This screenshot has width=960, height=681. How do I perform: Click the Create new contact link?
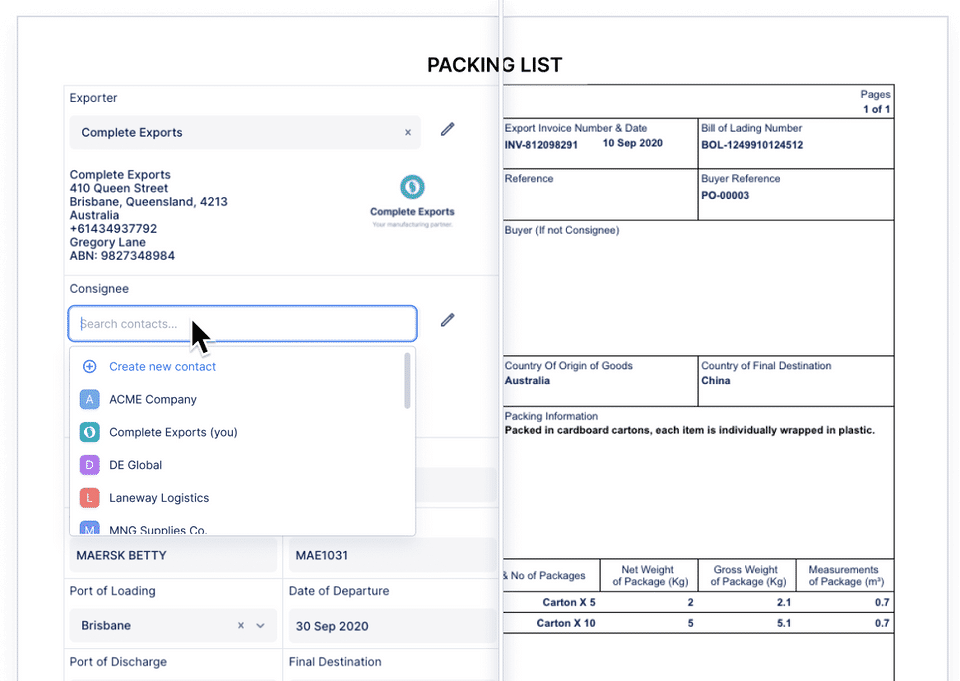[x=162, y=367]
